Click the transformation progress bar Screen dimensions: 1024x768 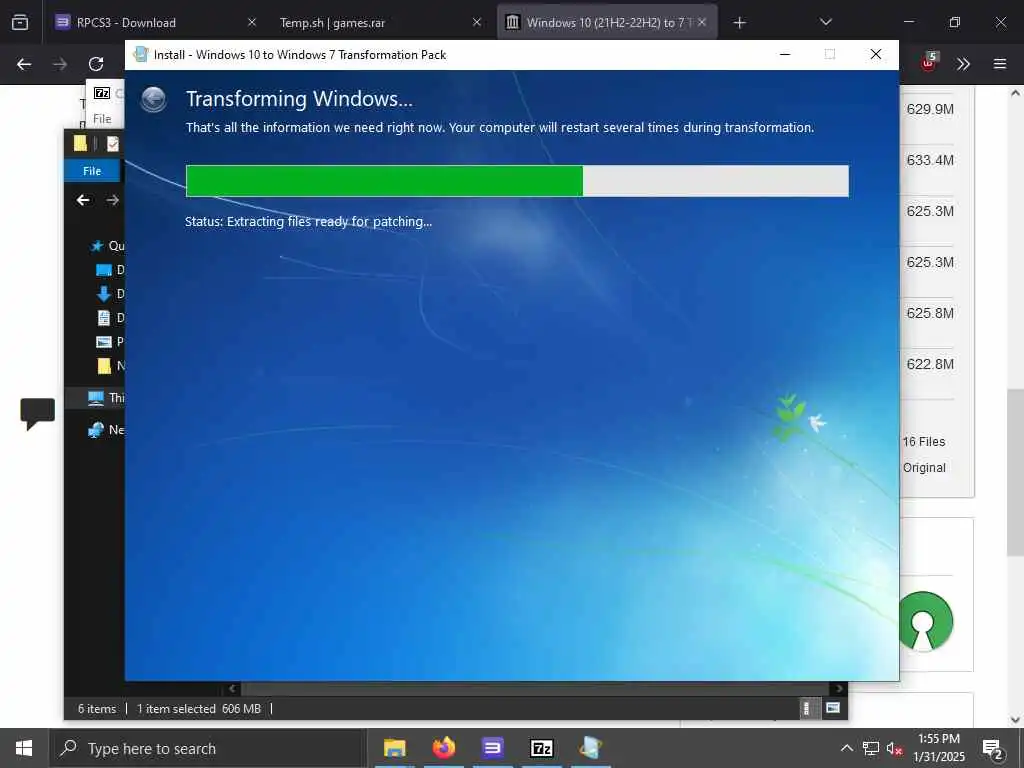pyautogui.click(x=517, y=181)
